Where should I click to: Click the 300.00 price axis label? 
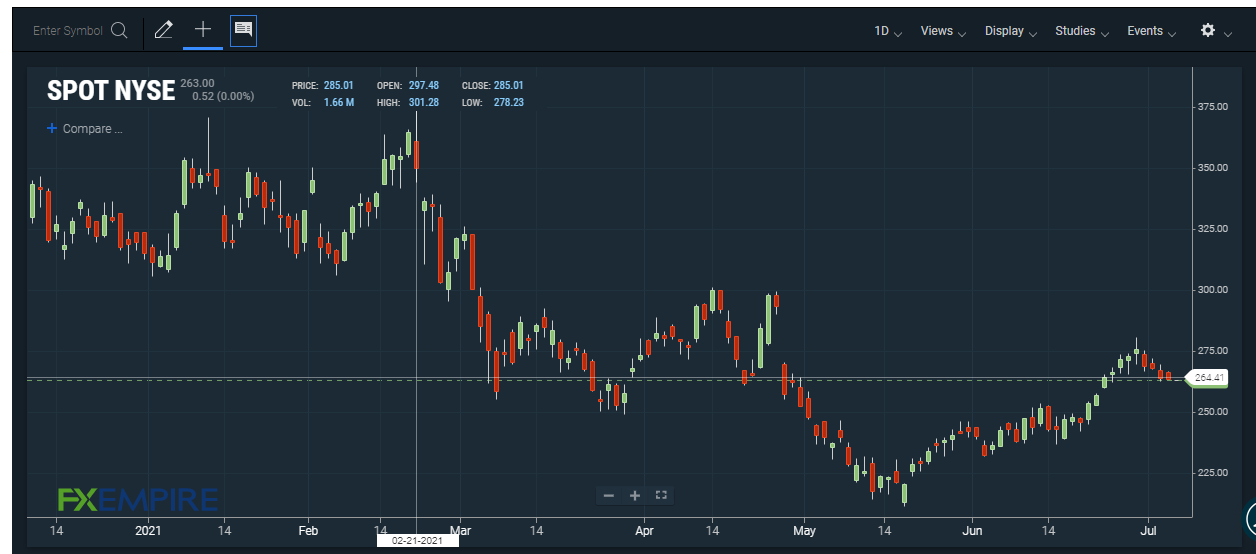1212,289
